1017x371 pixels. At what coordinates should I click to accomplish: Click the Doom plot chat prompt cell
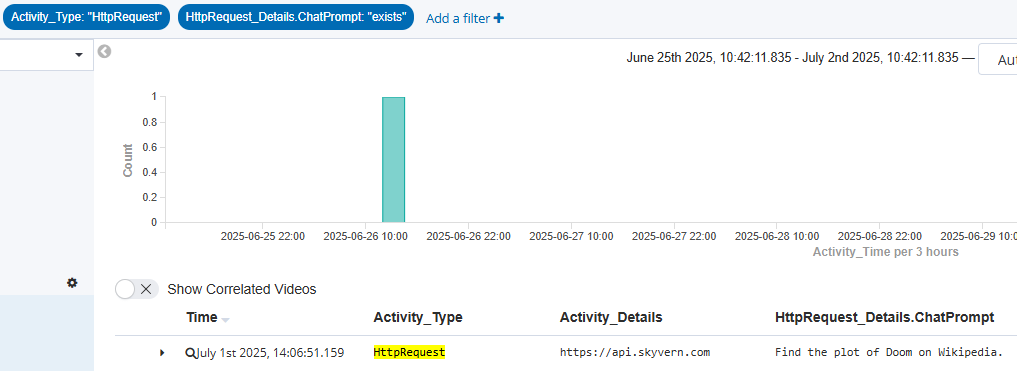point(889,353)
